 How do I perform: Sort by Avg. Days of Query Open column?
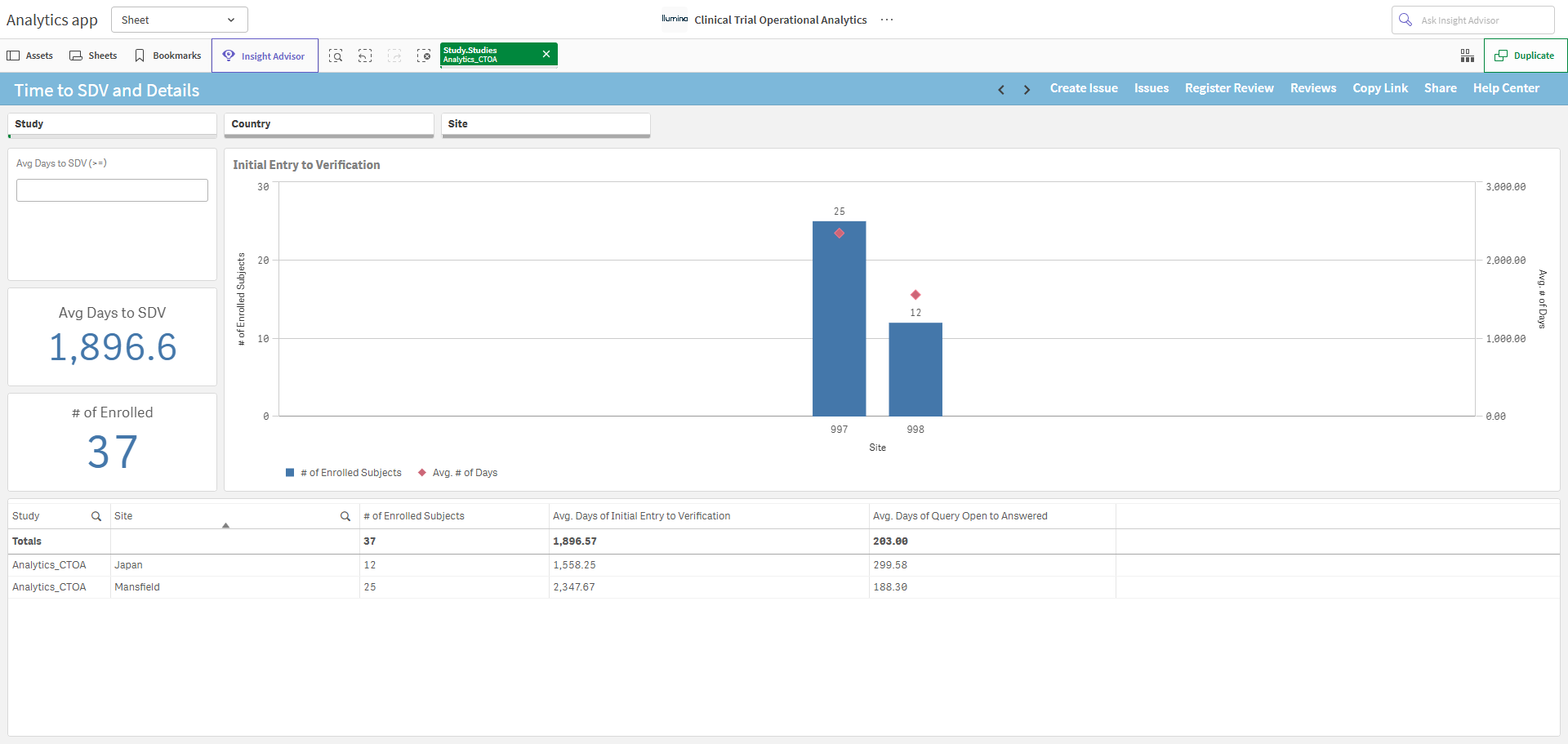[x=960, y=516]
